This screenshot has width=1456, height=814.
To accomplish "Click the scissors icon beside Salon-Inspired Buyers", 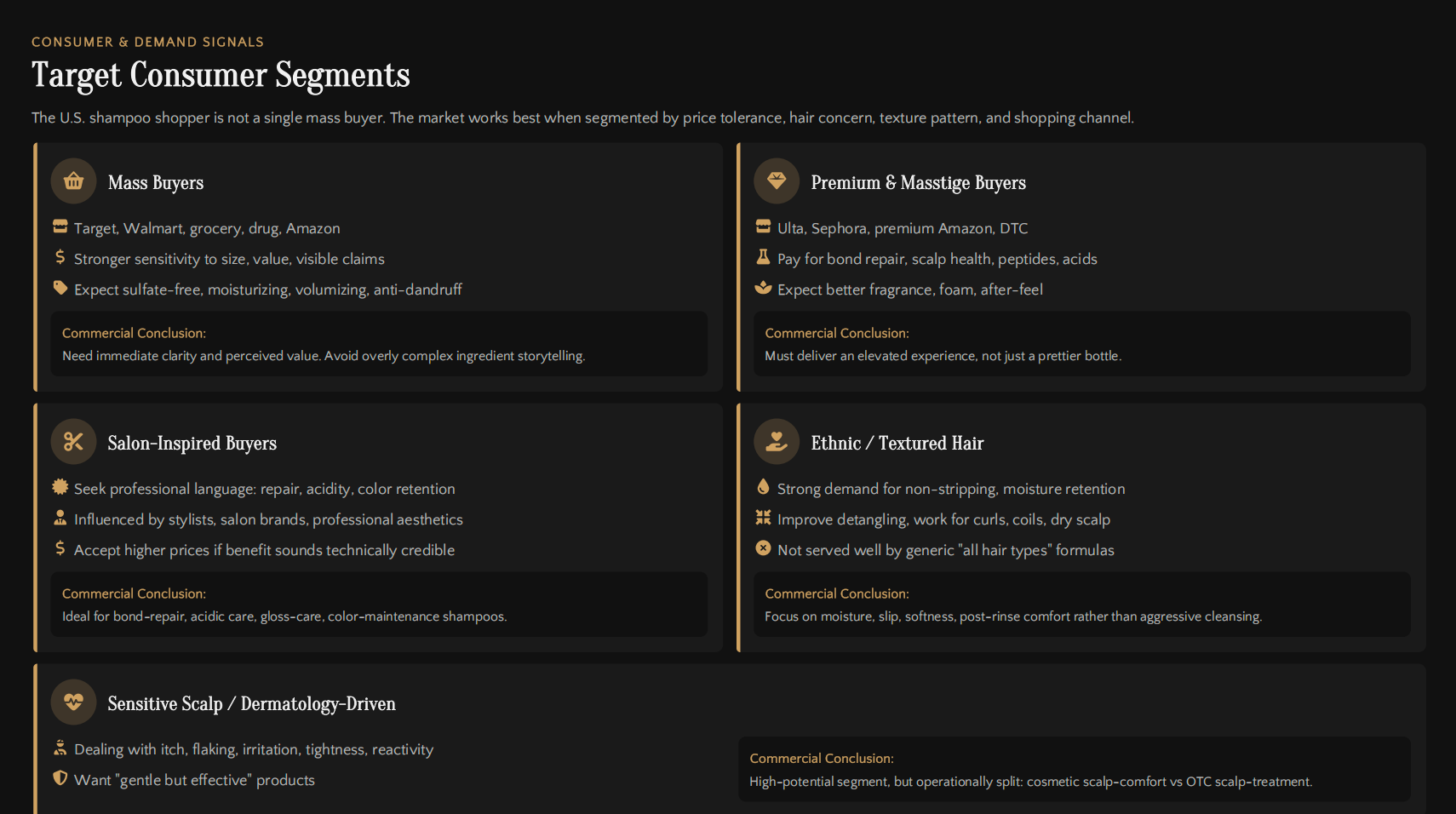I will [x=73, y=441].
